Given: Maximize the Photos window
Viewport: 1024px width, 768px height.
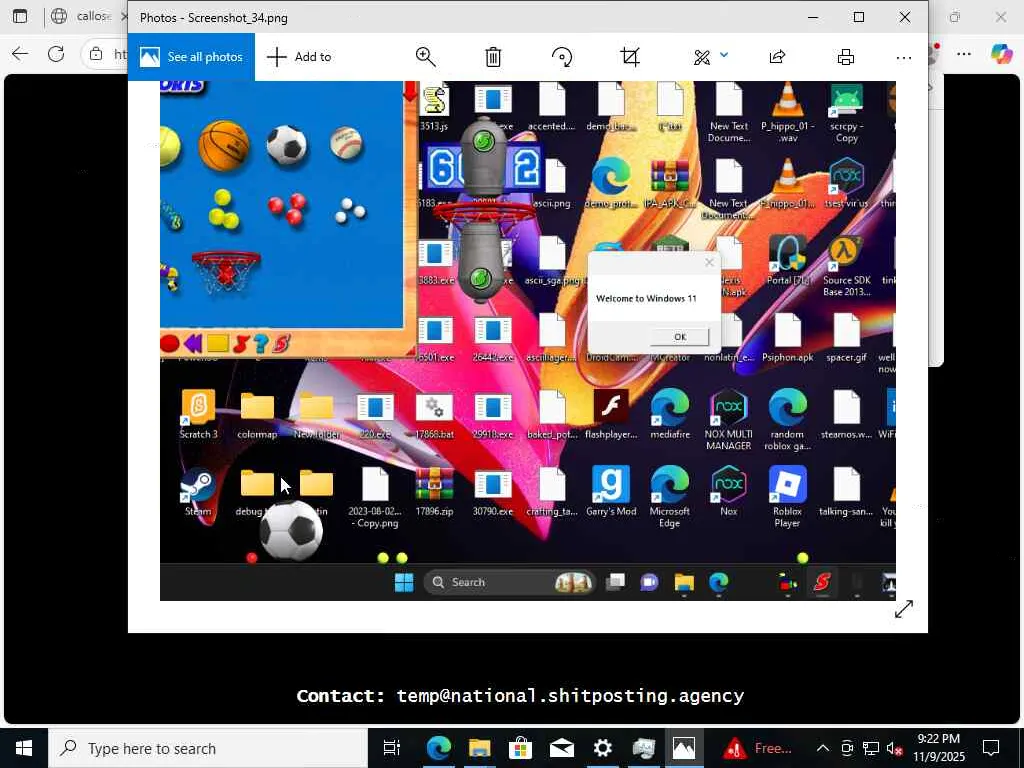Looking at the screenshot, I should (859, 18).
